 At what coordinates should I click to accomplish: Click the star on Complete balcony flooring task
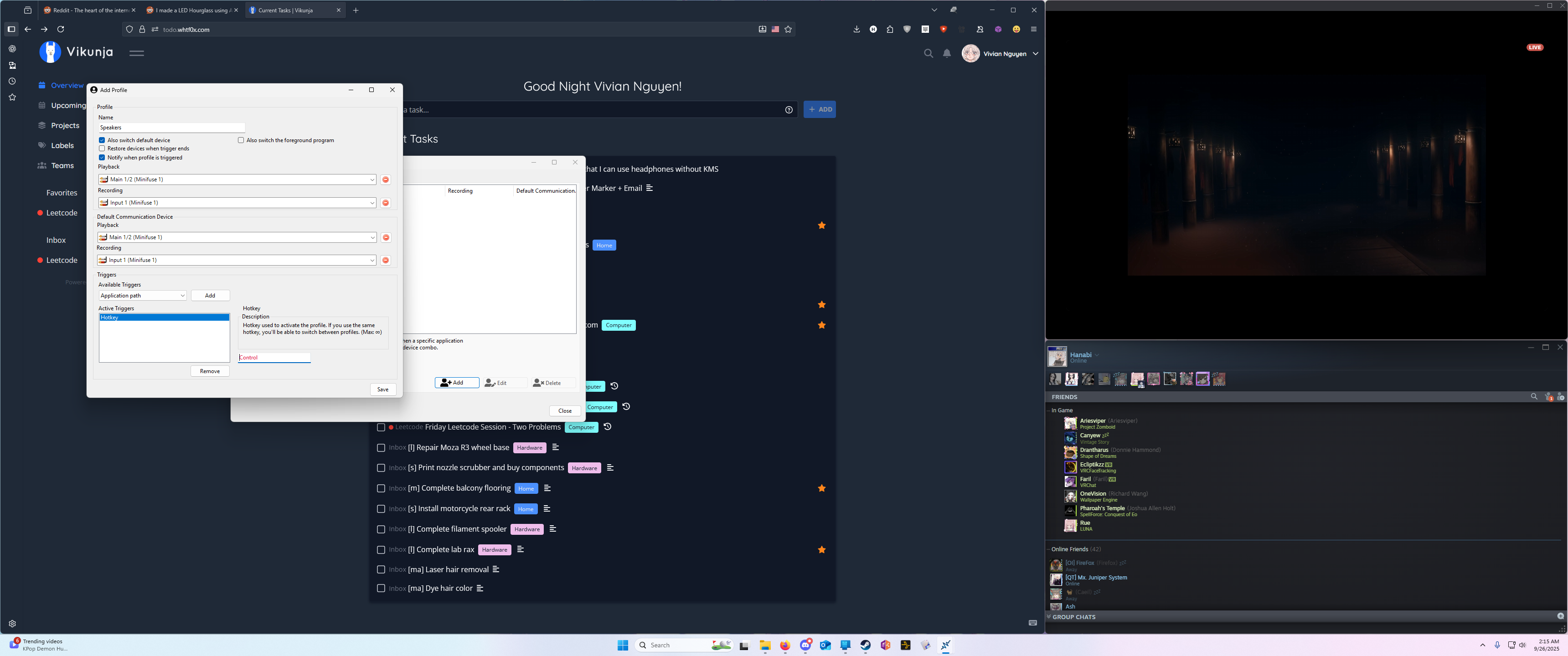pos(821,488)
